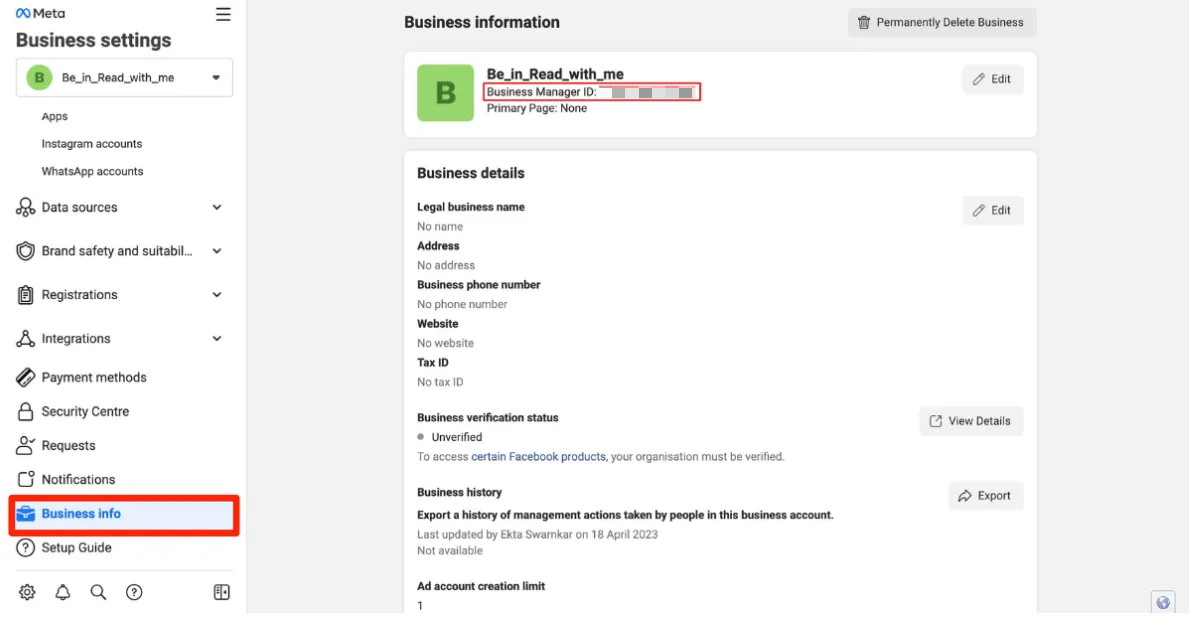Click the Be_in_Read_with_me title in card
This screenshot has height=618, width=1189.
coord(555,74)
